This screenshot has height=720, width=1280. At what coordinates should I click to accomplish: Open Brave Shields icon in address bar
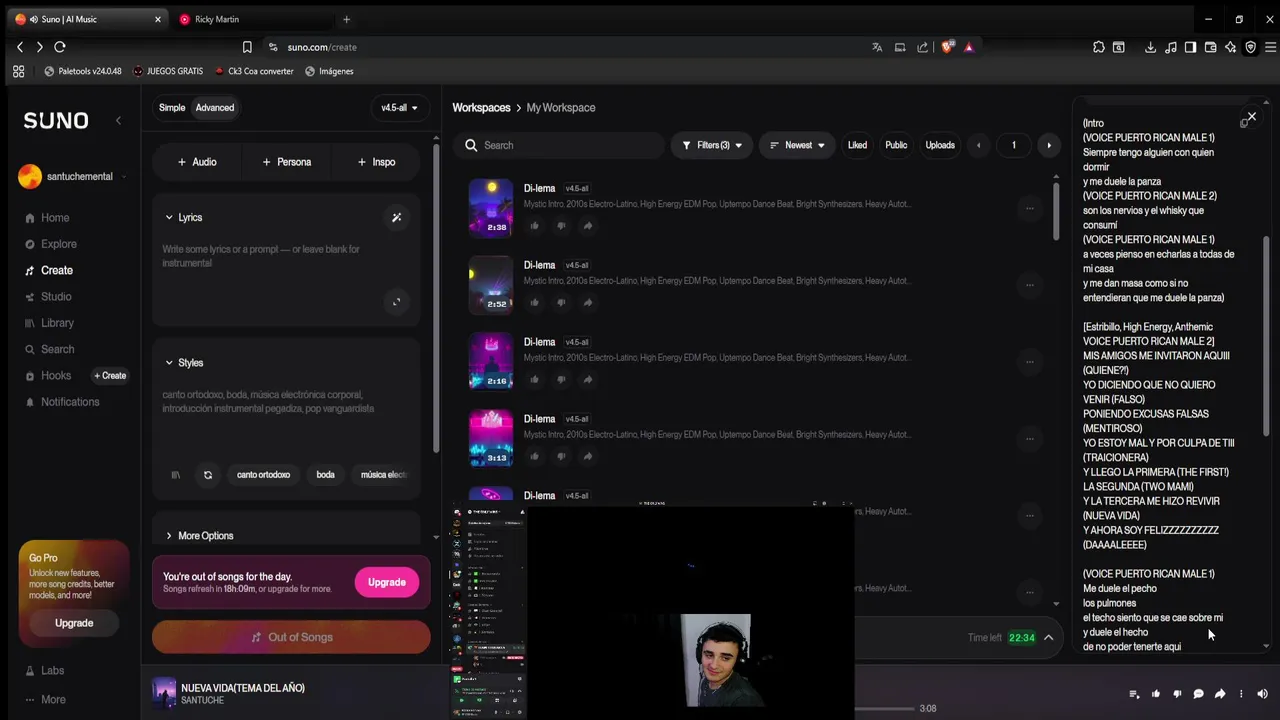pos(946,47)
